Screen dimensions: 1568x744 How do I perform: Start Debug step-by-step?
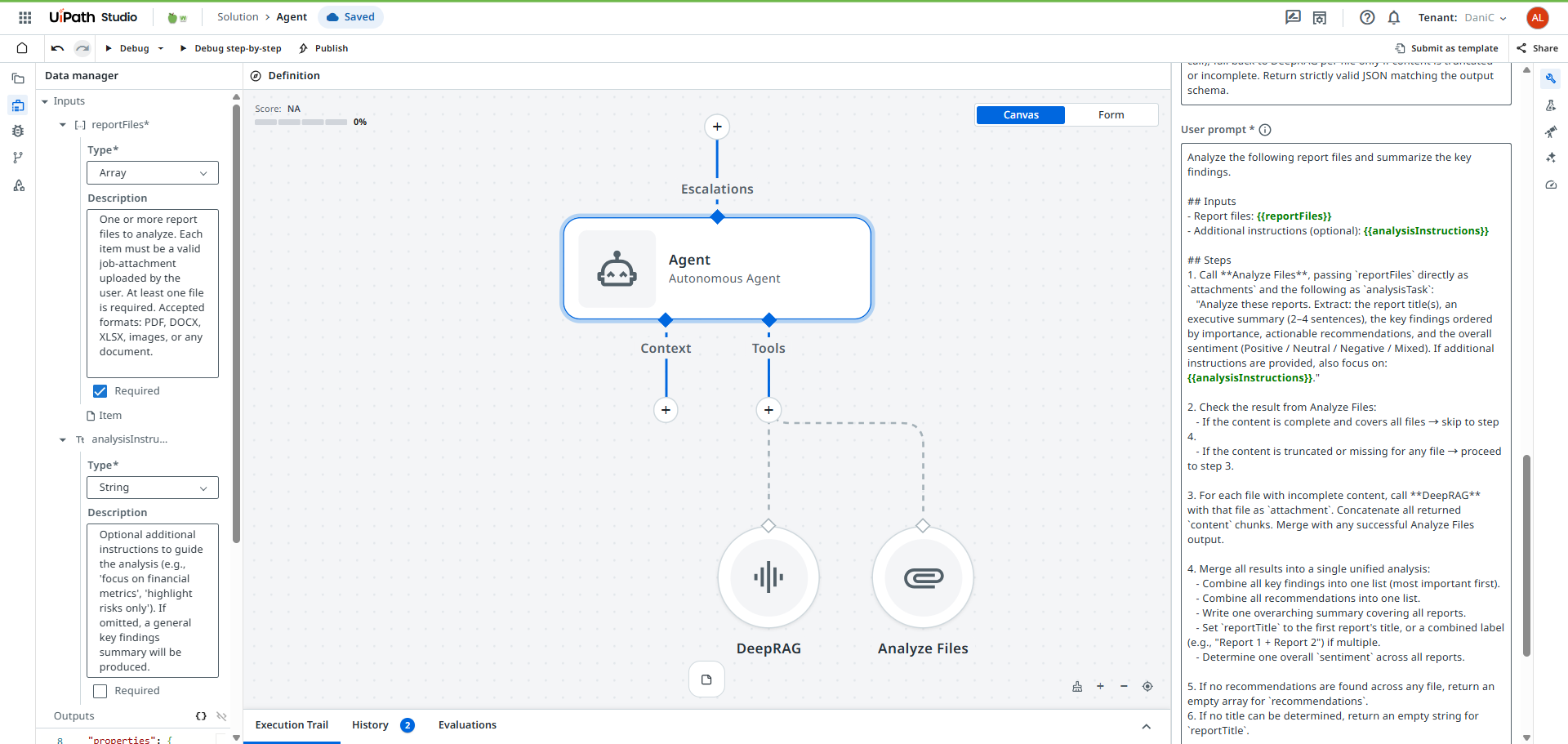[230, 48]
